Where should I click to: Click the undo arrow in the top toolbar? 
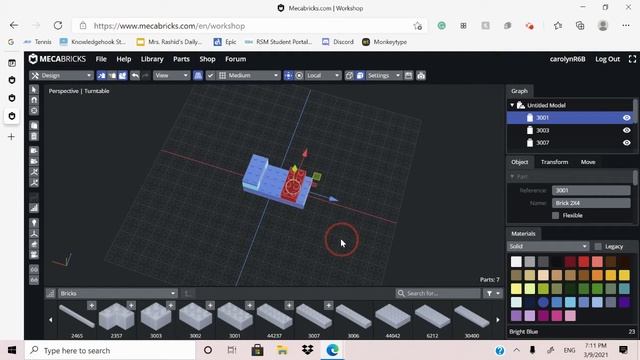(135, 76)
